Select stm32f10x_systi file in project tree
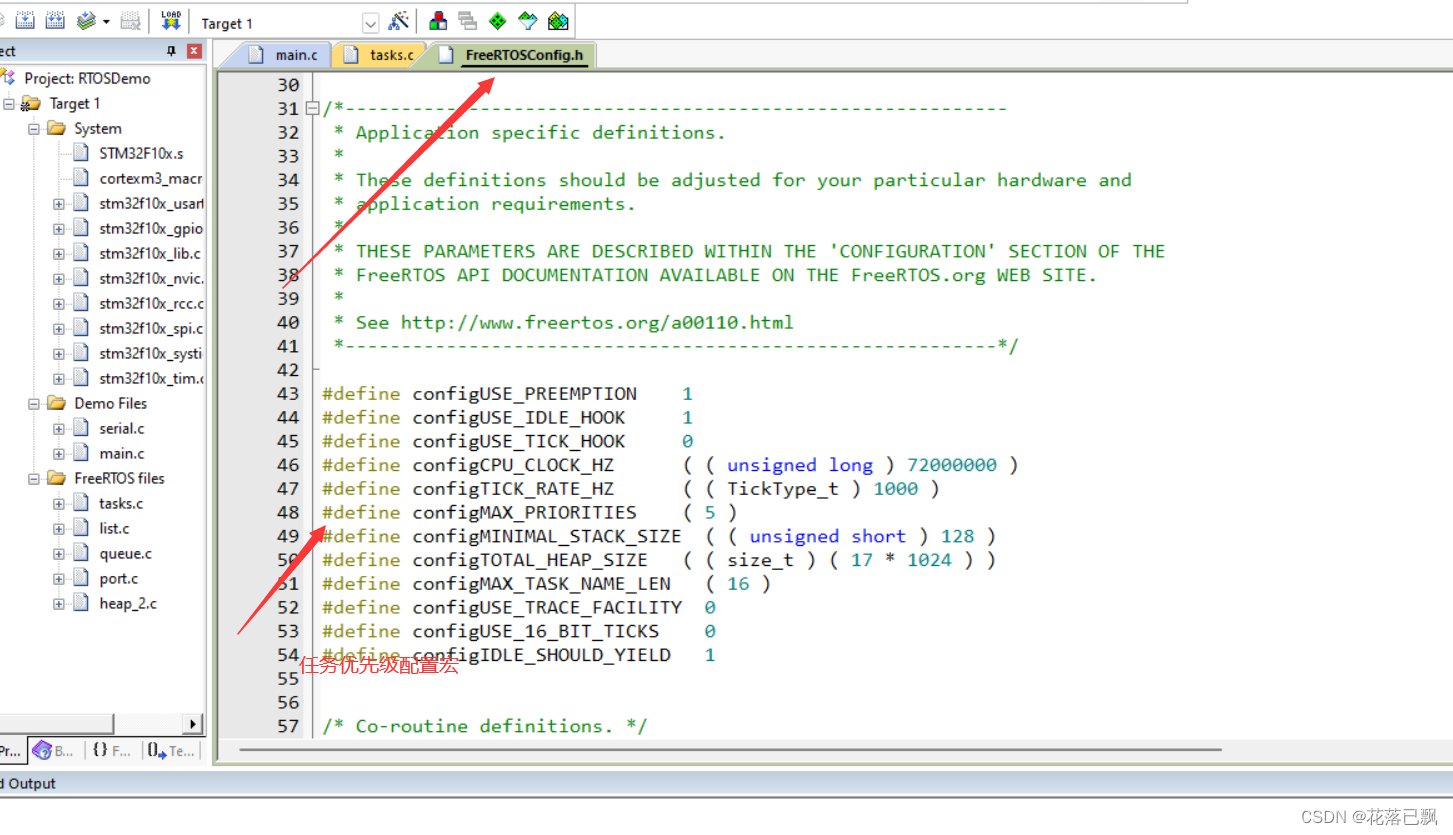 pos(151,353)
